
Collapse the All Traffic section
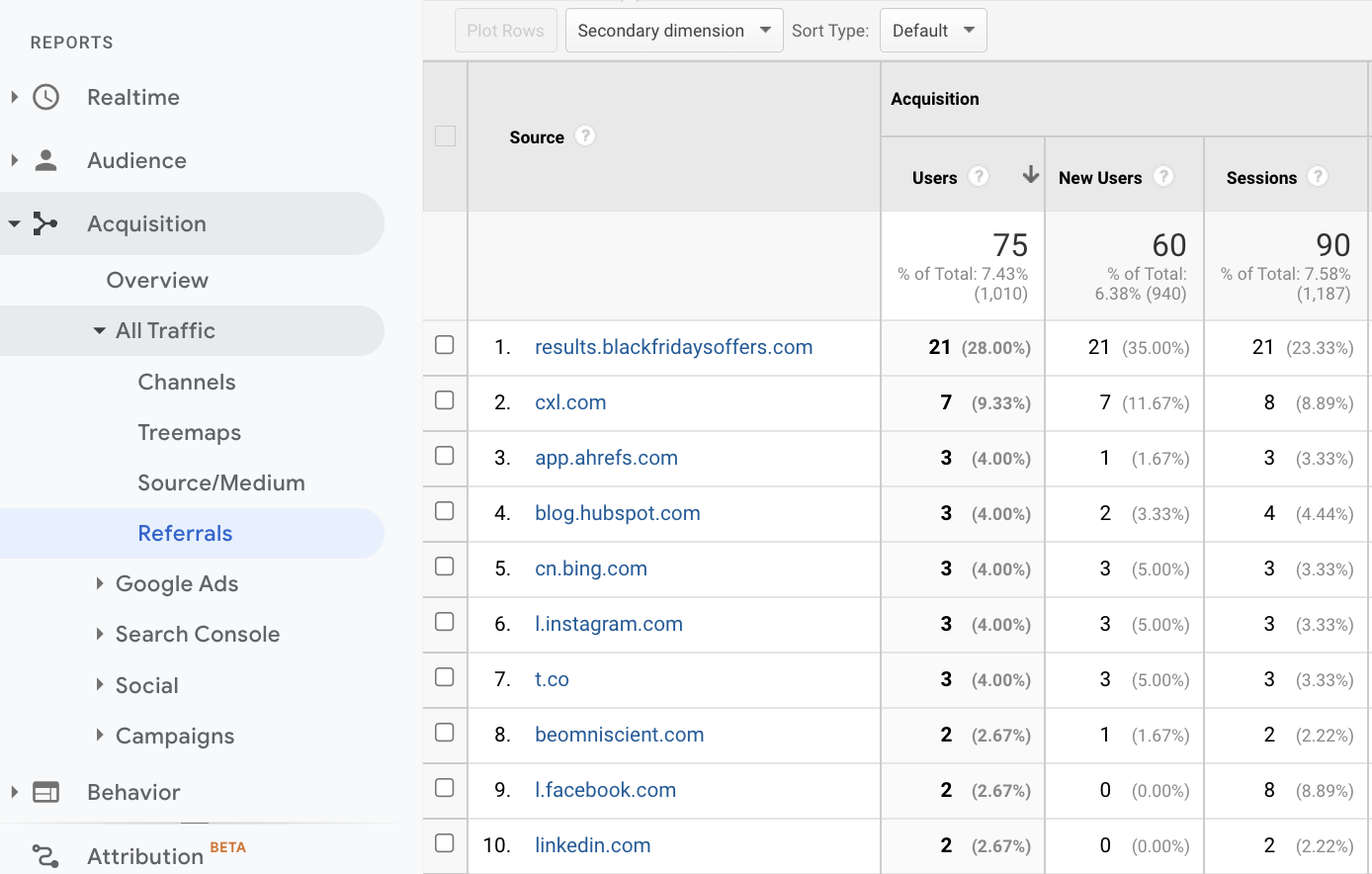(100, 331)
